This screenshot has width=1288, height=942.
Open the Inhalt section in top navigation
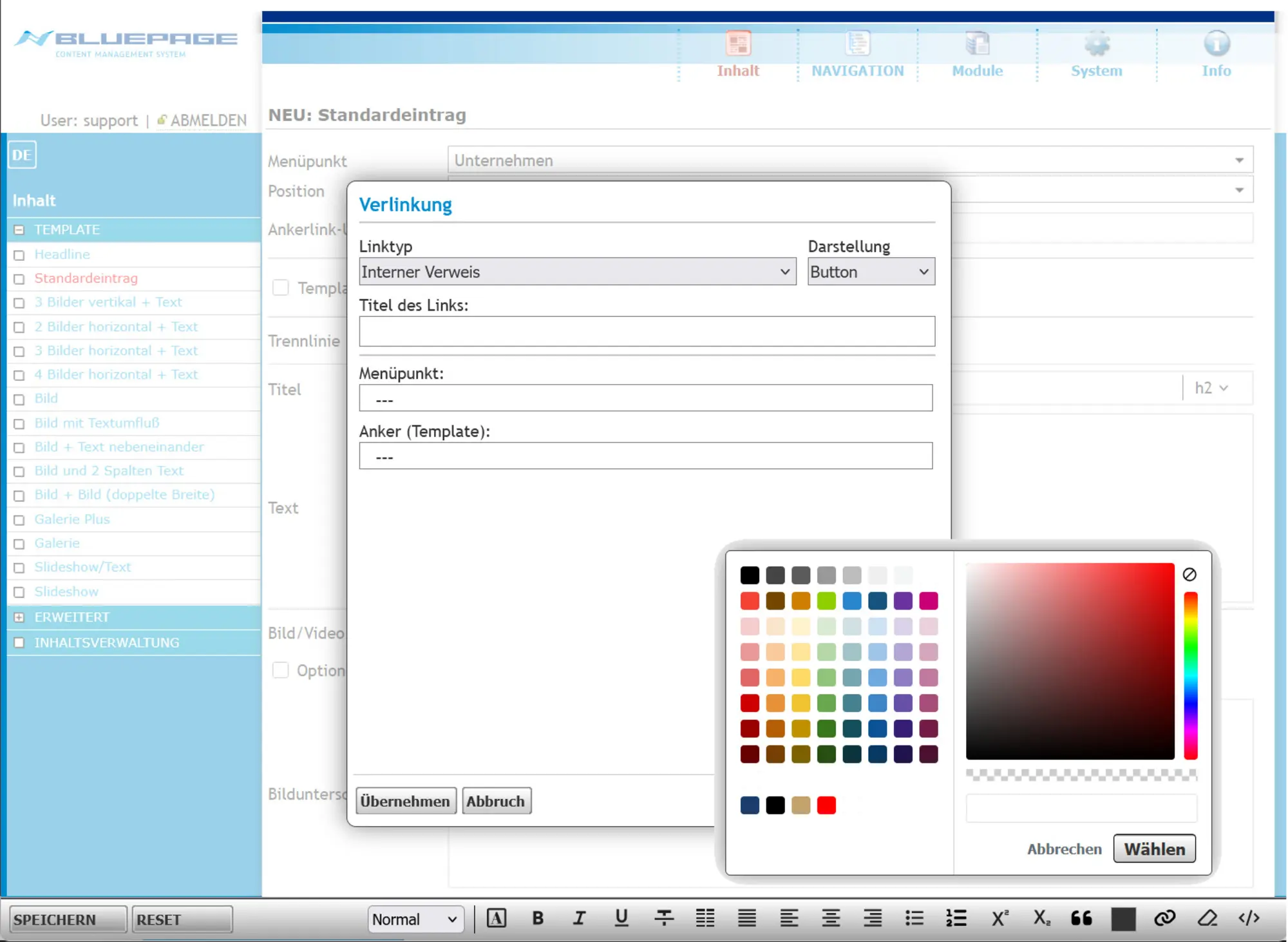pyautogui.click(x=738, y=55)
